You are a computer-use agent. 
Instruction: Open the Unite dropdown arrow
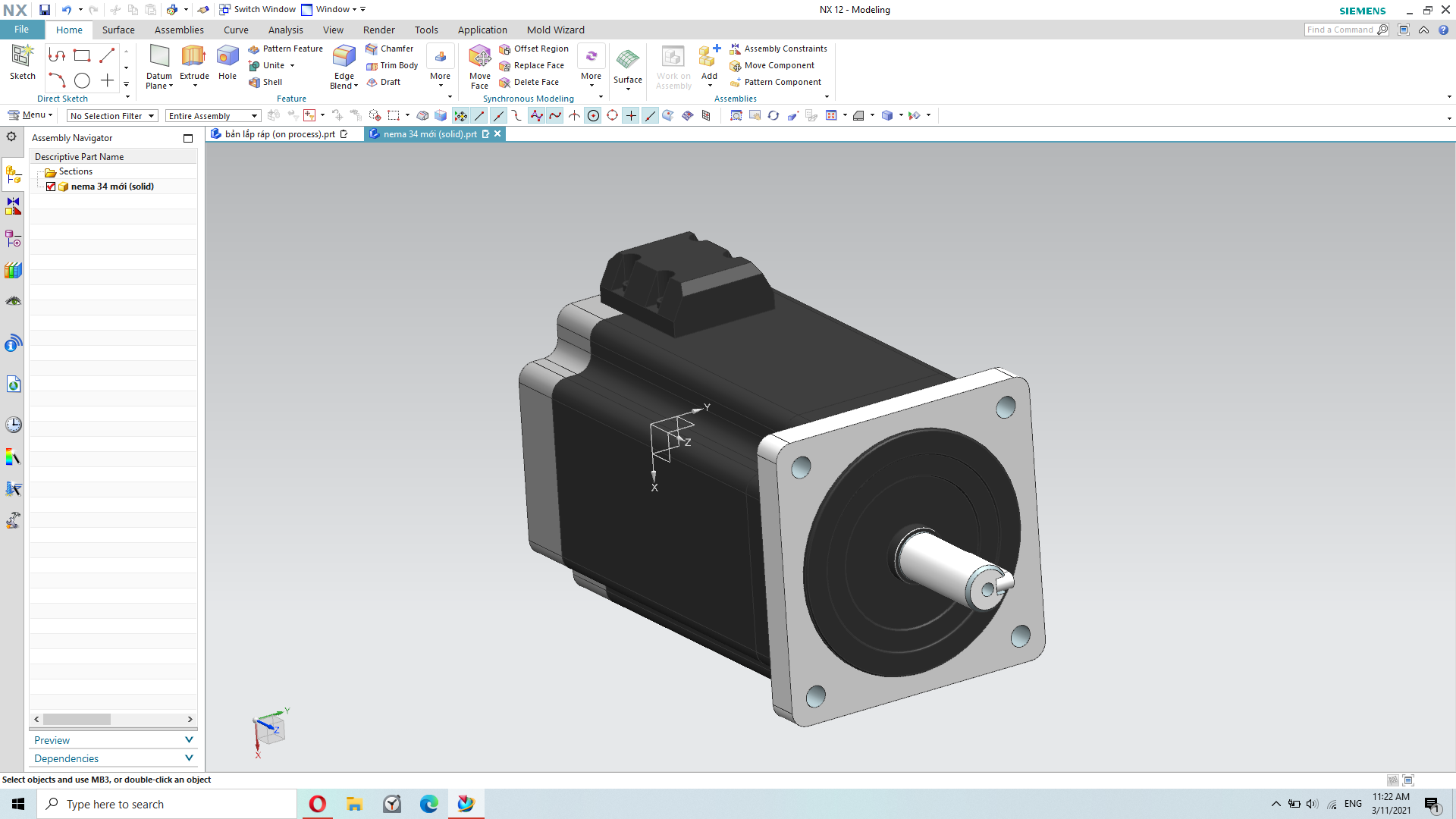pos(292,66)
